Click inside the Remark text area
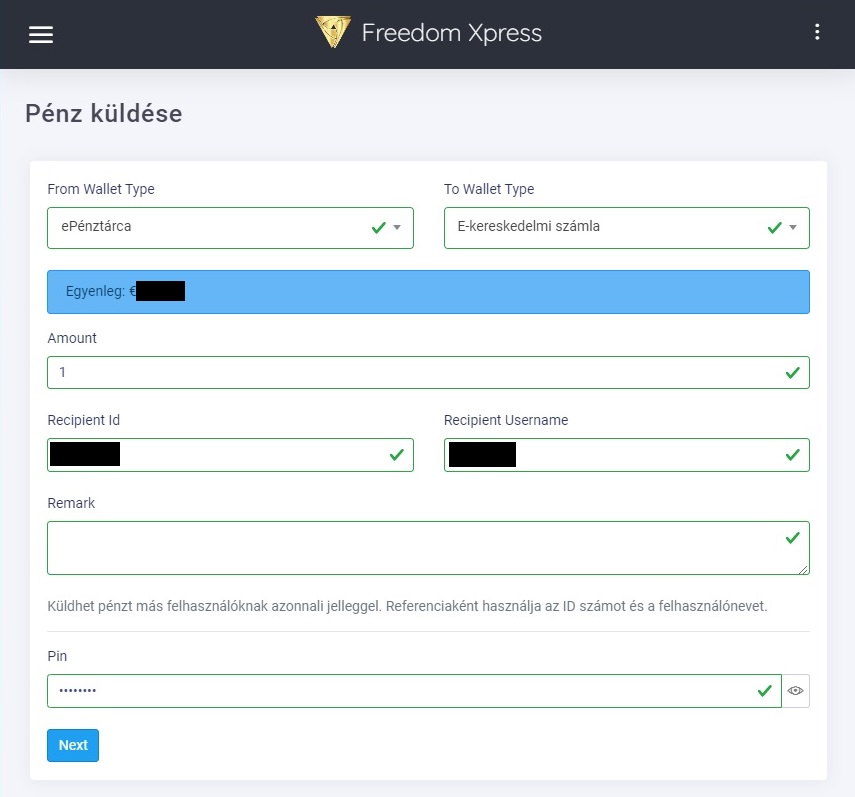 [400, 548]
